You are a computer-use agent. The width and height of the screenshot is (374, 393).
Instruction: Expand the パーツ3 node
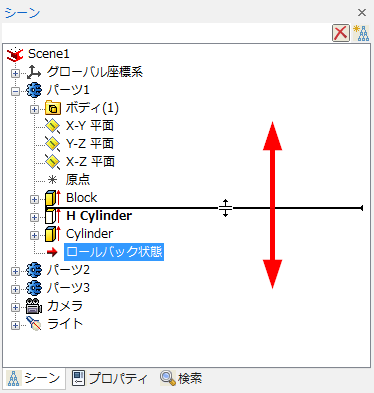pyautogui.click(x=15, y=289)
